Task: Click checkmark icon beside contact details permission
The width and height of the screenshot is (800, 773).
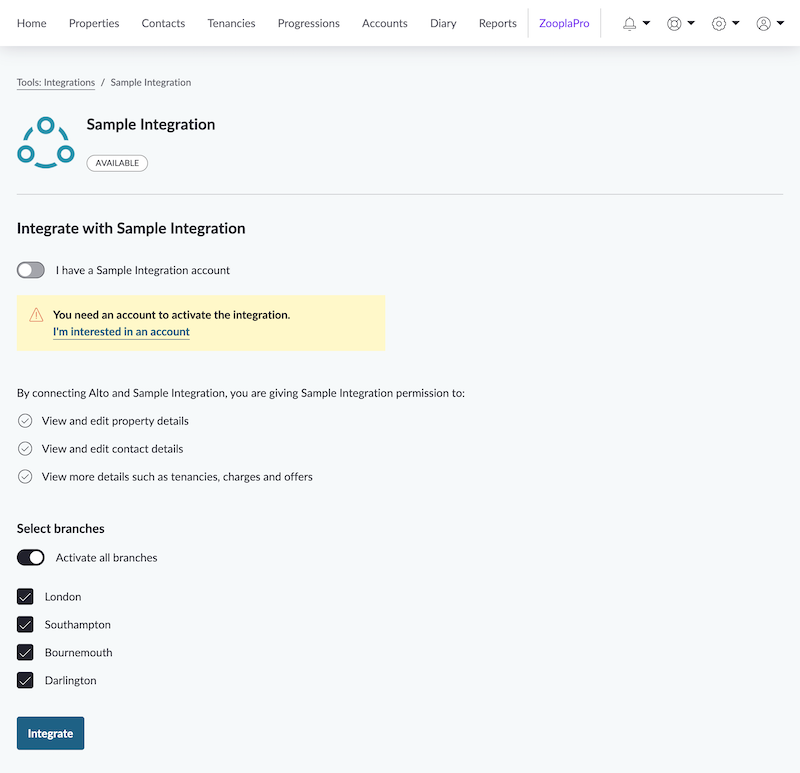Action: (x=25, y=449)
